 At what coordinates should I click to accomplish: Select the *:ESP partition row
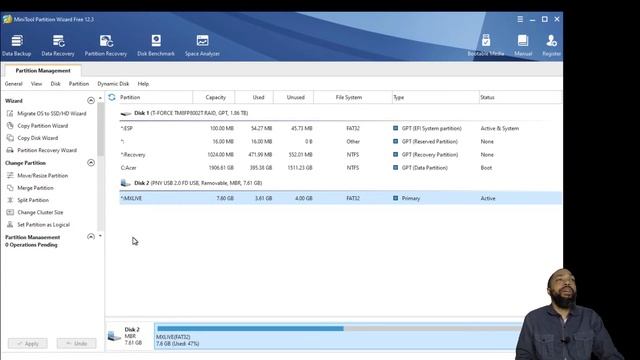coord(340,128)
